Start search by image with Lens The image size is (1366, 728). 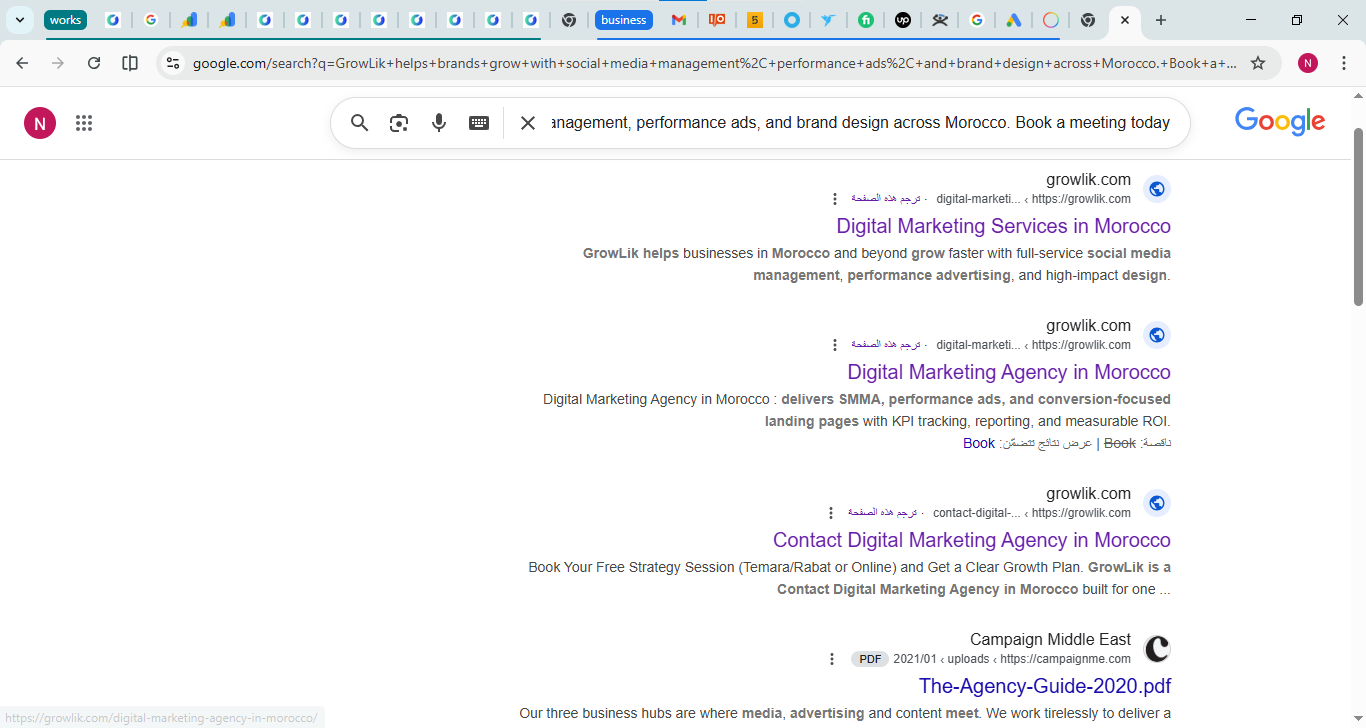(x=399, y=123)
